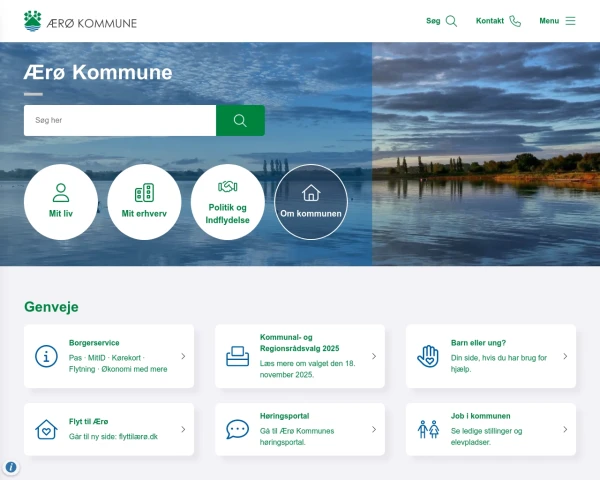The width and height of the screenshot is (600, 480).
Task: Open the hamburger Menu icon
Action: pyautogui.click(x=571, y=21)
